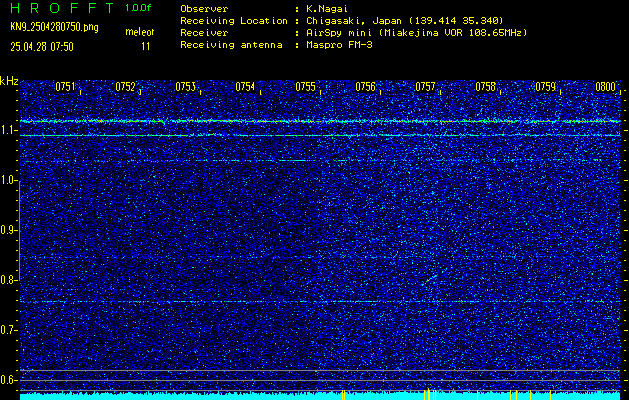Click the meteor count value 11
The image size is (629, 400).
146,47
